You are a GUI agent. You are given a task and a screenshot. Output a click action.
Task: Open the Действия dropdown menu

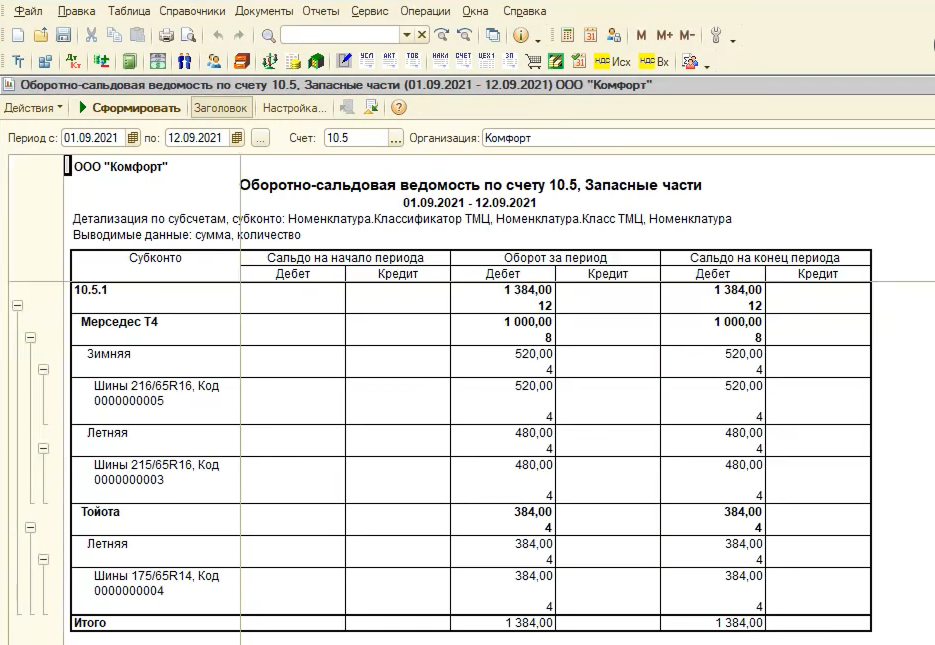pos(33,108)
